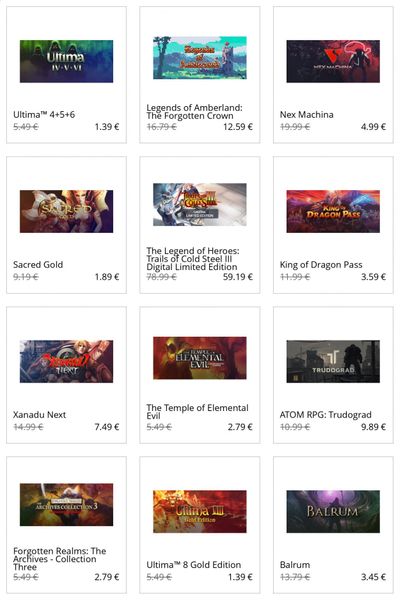
Task: Select the Balrum 3.45 € discounted price
Action: coord(373,577)
